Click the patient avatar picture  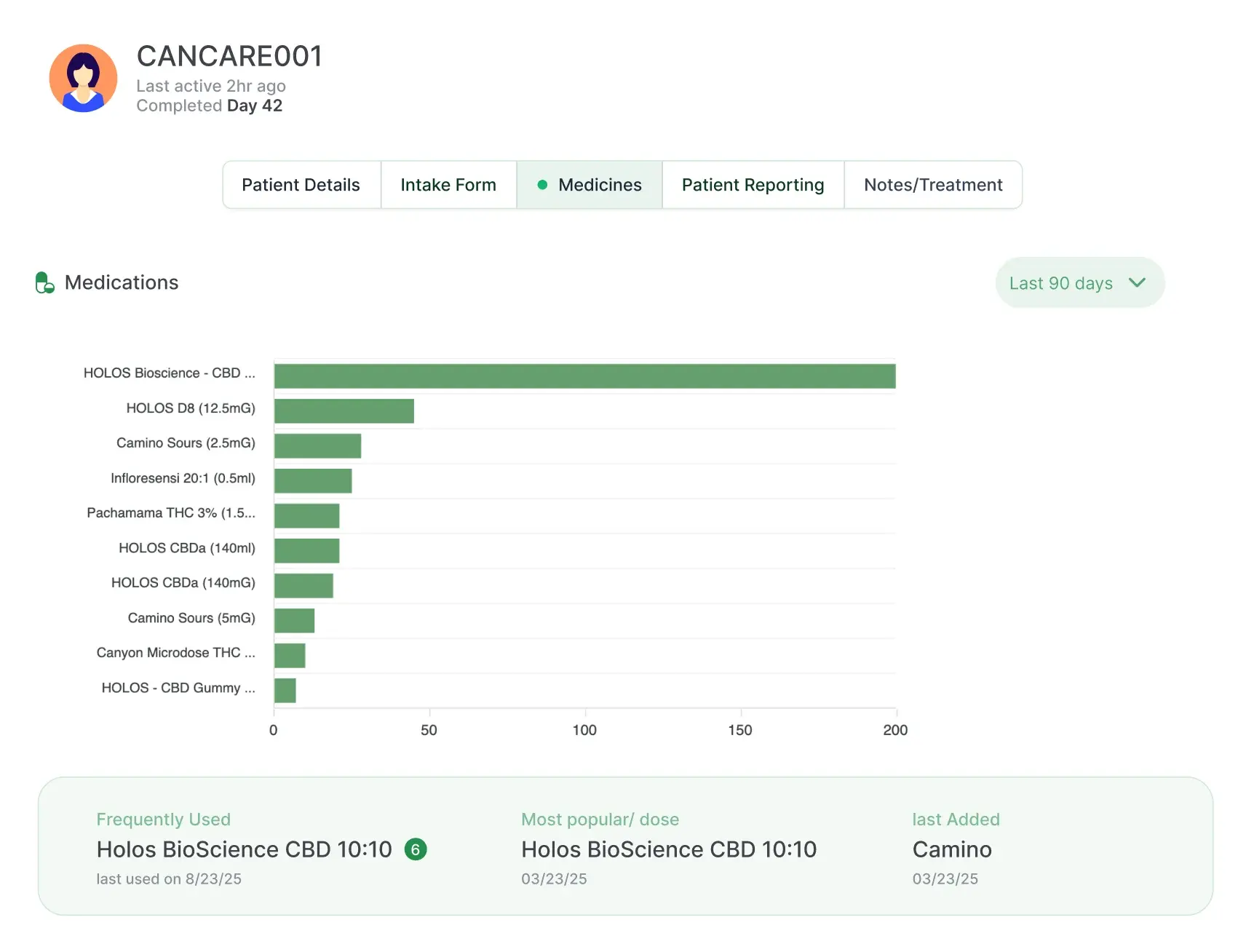tap(83, 78)
